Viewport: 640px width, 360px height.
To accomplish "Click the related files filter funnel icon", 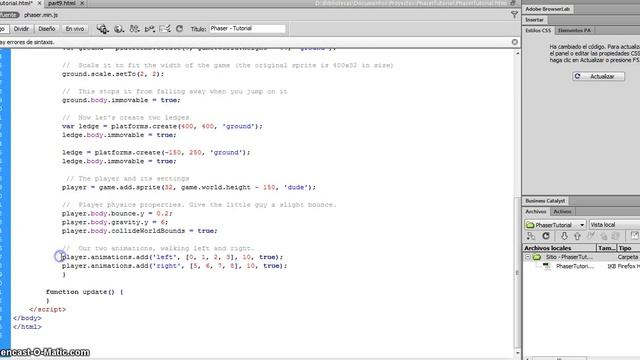I will [514, 15].
